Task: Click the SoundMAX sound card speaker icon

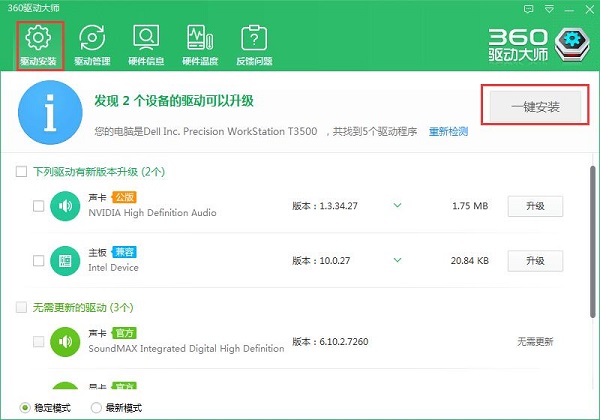Action: click(65, 342)
